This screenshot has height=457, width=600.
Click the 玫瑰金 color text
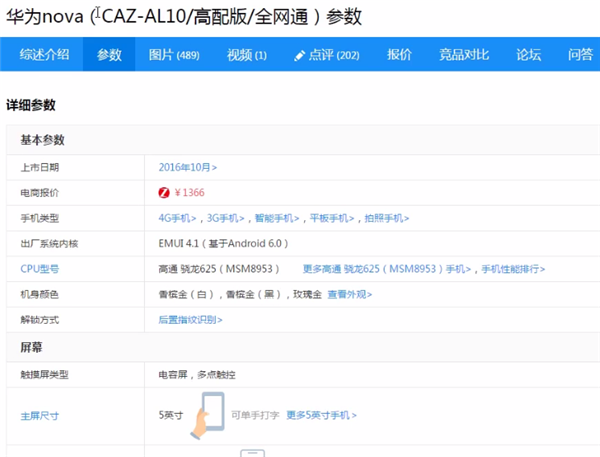click(307, 294)
